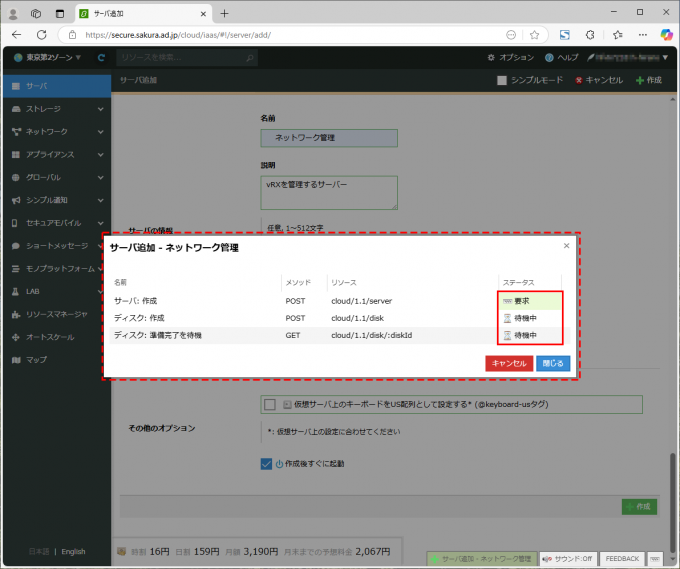680x569 pixels.
Task: Expand the セキュアモバイル sidebar section
Action: click(57, 223)
